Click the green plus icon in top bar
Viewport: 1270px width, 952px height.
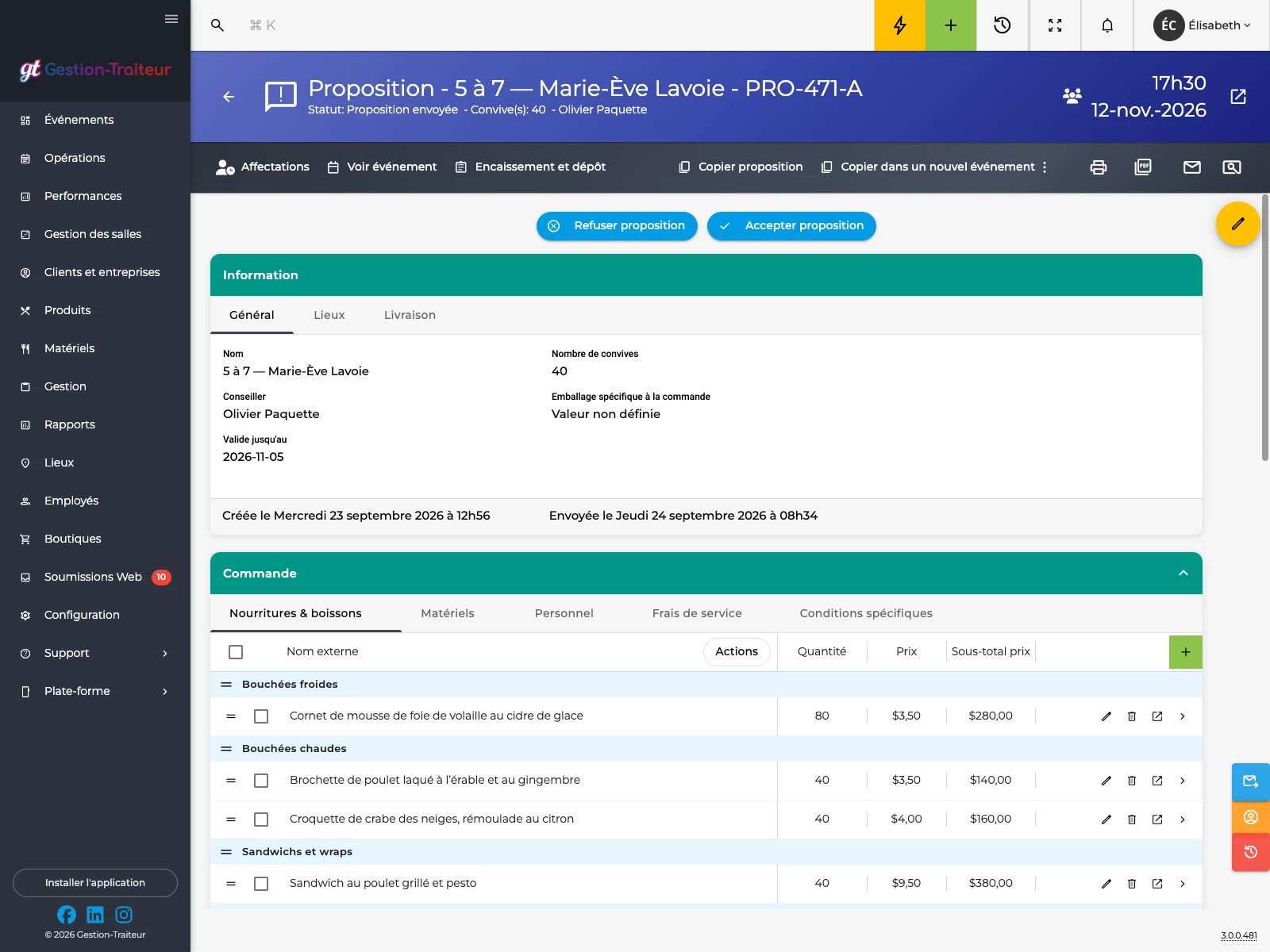click(951, 25)
